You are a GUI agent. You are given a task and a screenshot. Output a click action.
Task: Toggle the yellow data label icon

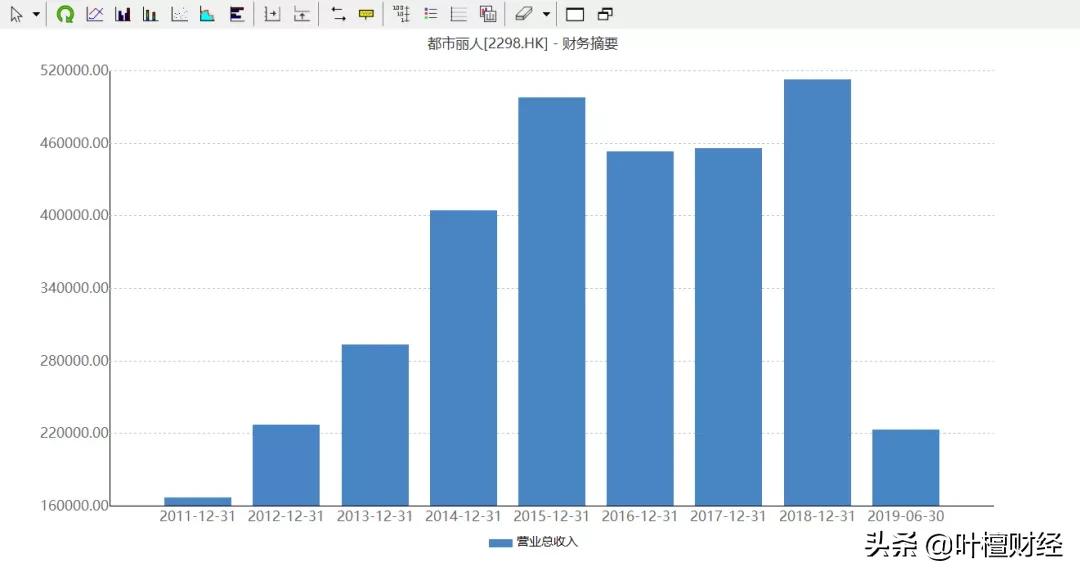click(x=366, y=14)
